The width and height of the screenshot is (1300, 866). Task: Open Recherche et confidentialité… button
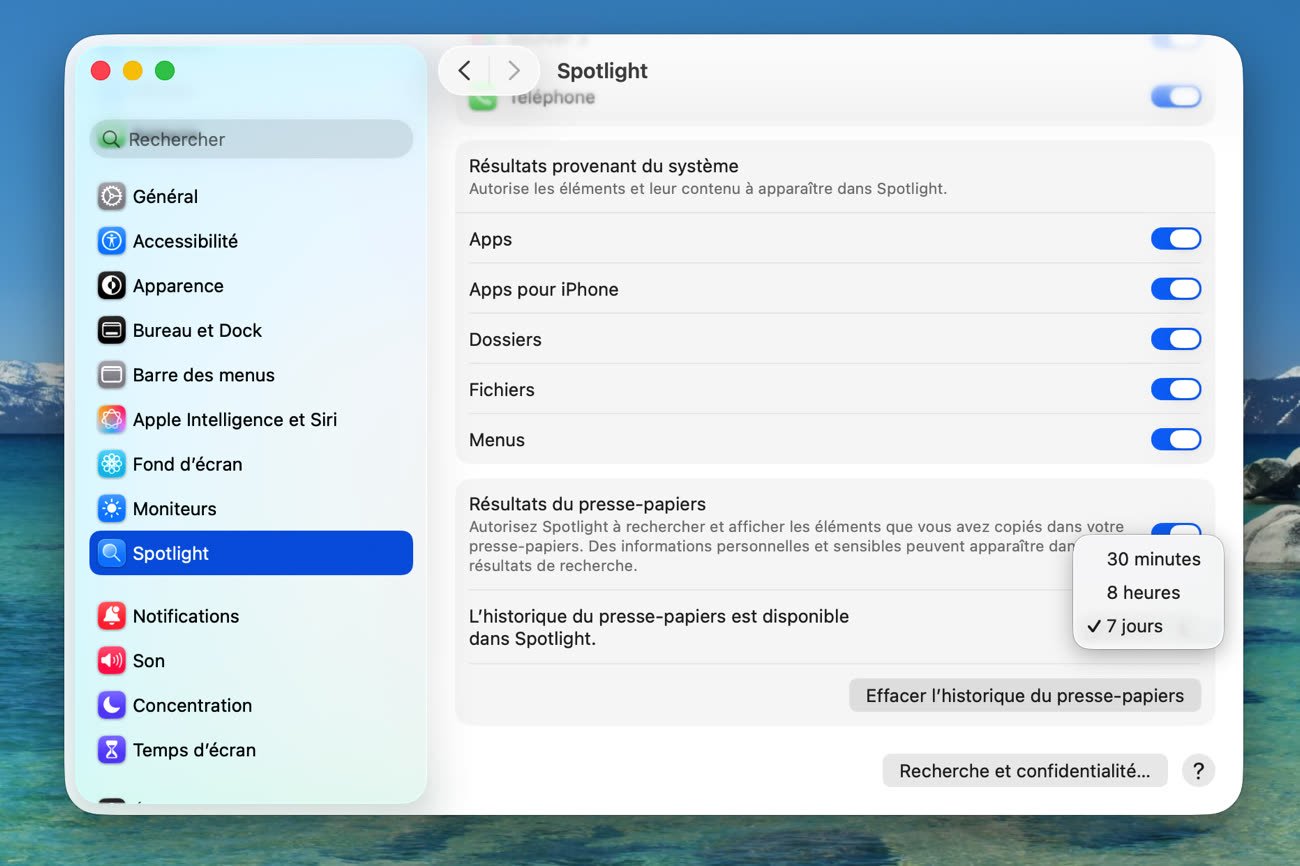coord(1024,771)
